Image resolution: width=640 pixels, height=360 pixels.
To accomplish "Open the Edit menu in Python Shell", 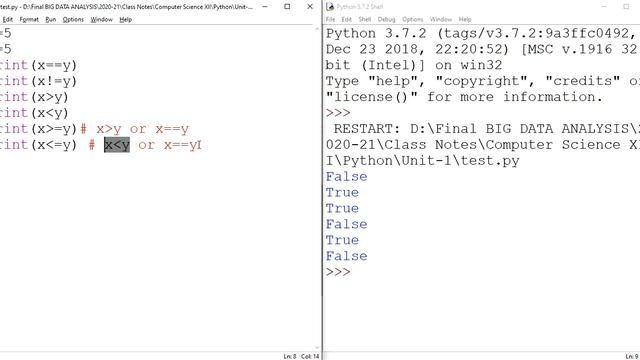I will click(347, 19).
